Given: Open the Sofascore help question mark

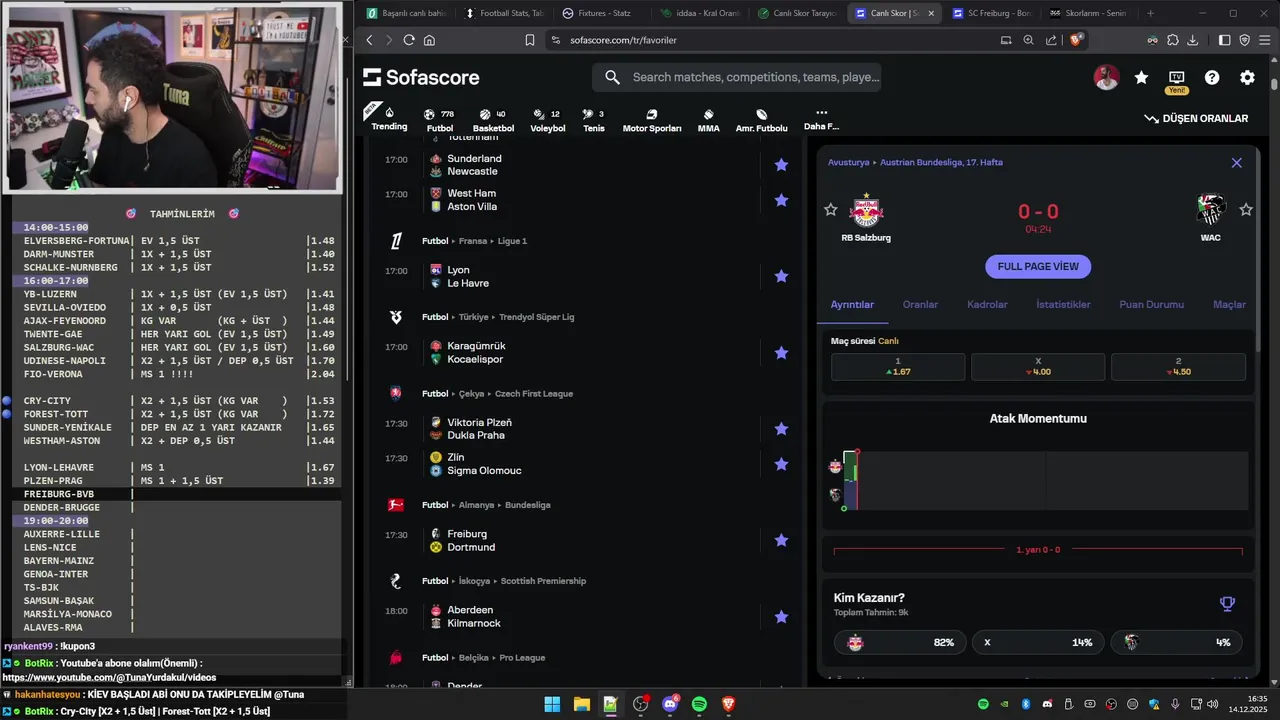Looking at the screenshot, I should point(1212,77).
